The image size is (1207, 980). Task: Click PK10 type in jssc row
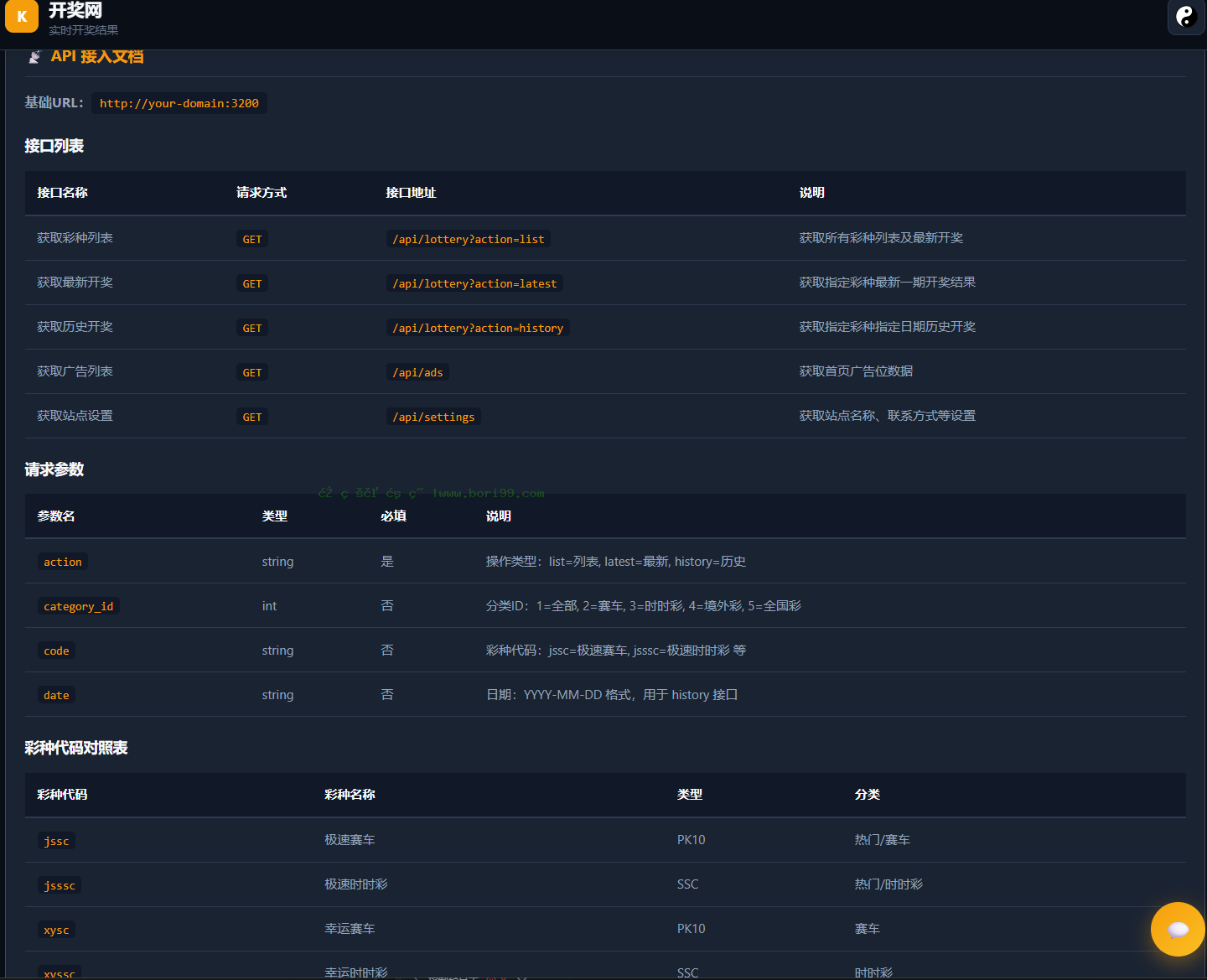click(692, 840)
